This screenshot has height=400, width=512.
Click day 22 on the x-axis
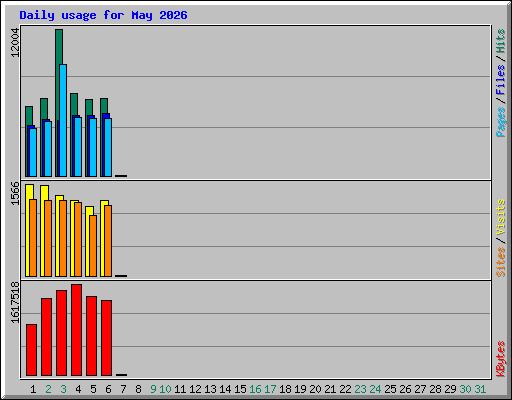pos(345,389)
